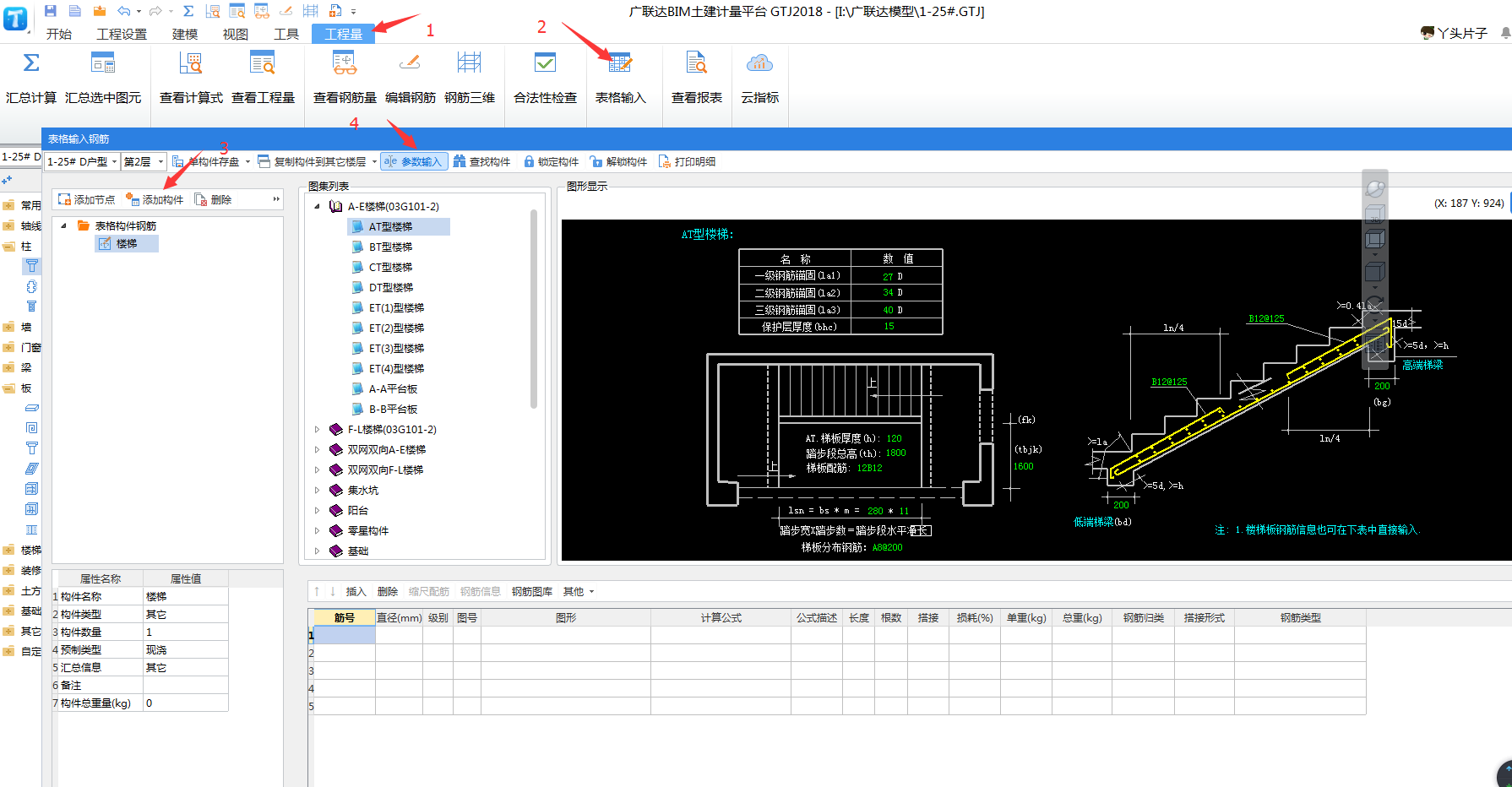The image size is (1512, 787).
Task: Click 复制构件到其它楼层 button
Action: click(x=312, y=161)
